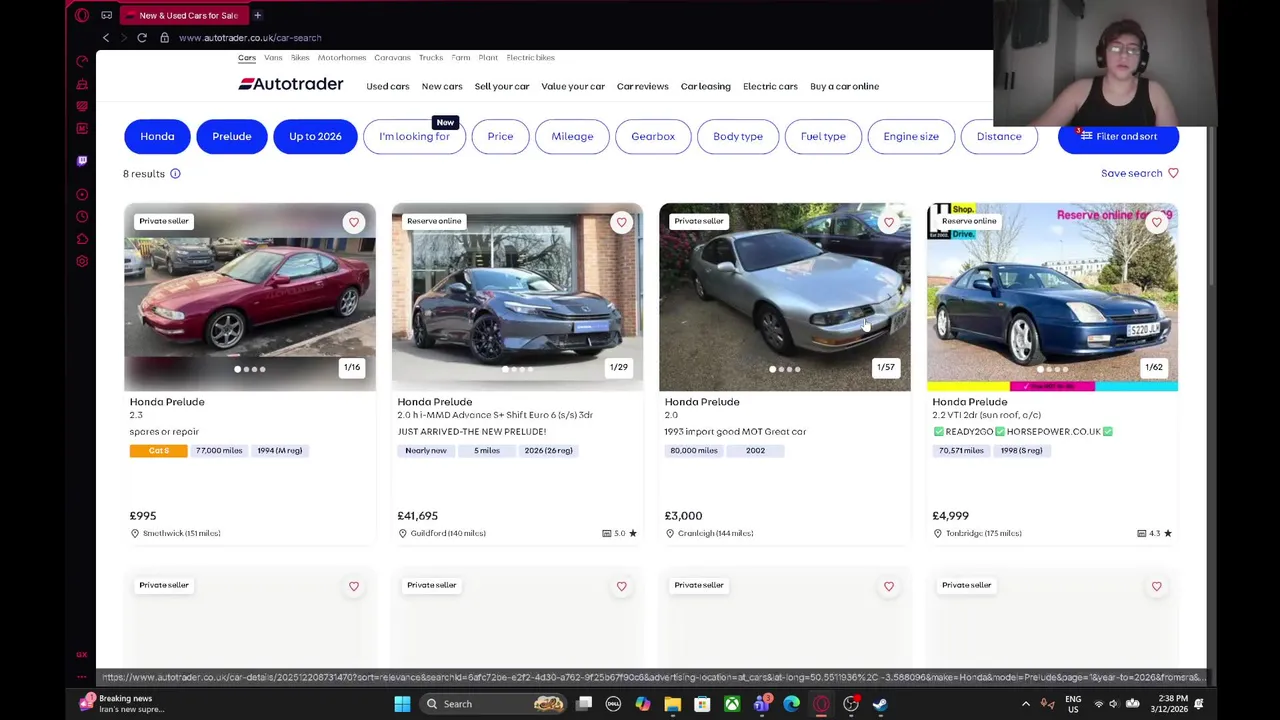The width and height of the screenshot is (1280, 720).
Task: Open the Gearbox filter dropdown
Action: [653, 136]
